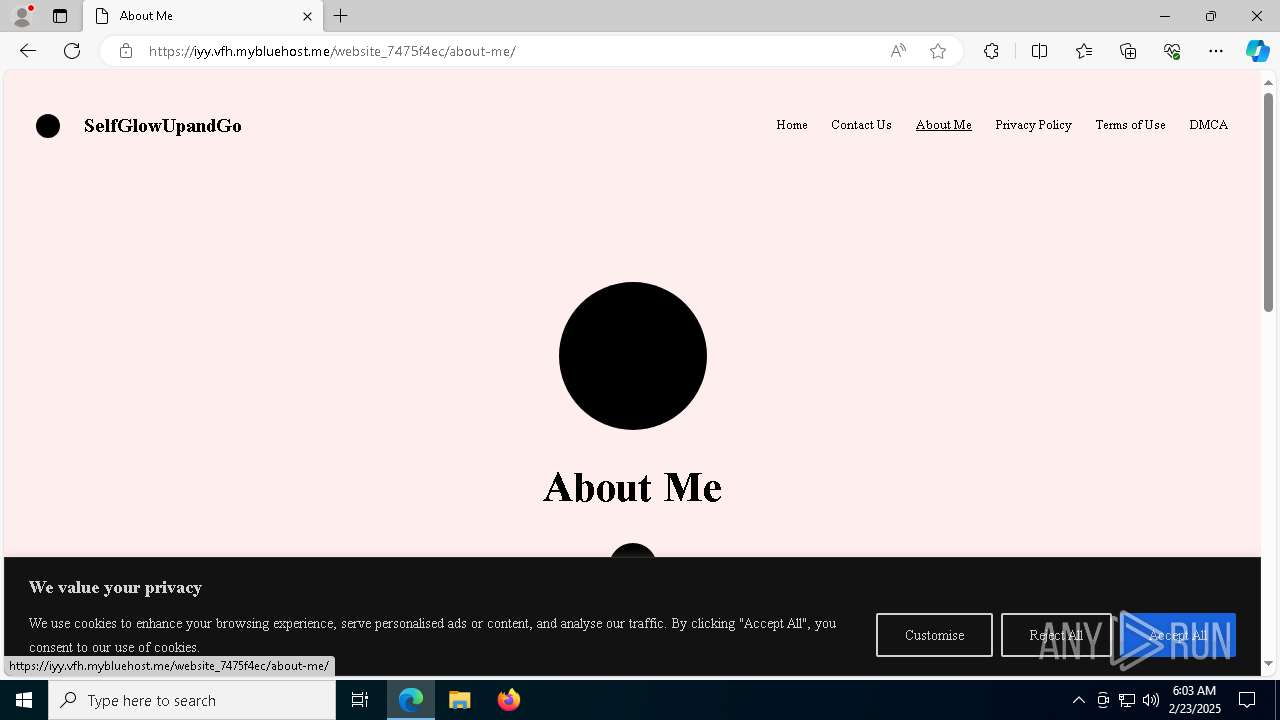Image resolution: width=1280 pixels, height=720 pixels.
Task: Show hidden system tray icons chevron
Action: [x=1078, y=700]
